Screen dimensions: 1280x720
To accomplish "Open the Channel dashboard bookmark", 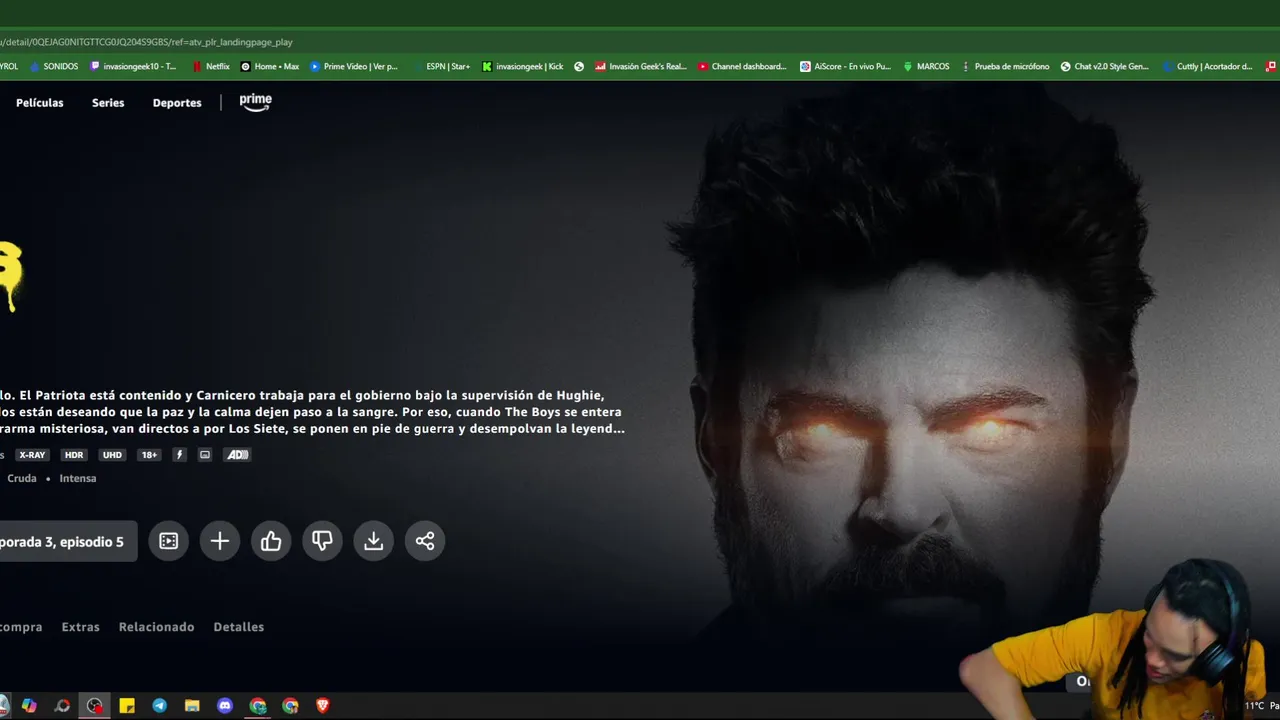I will tap(742, 67).
